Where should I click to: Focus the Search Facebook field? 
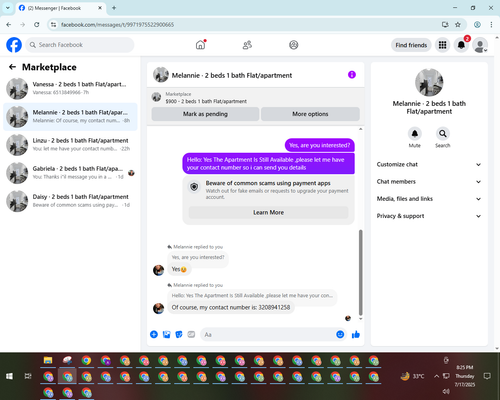coord(80,45)
